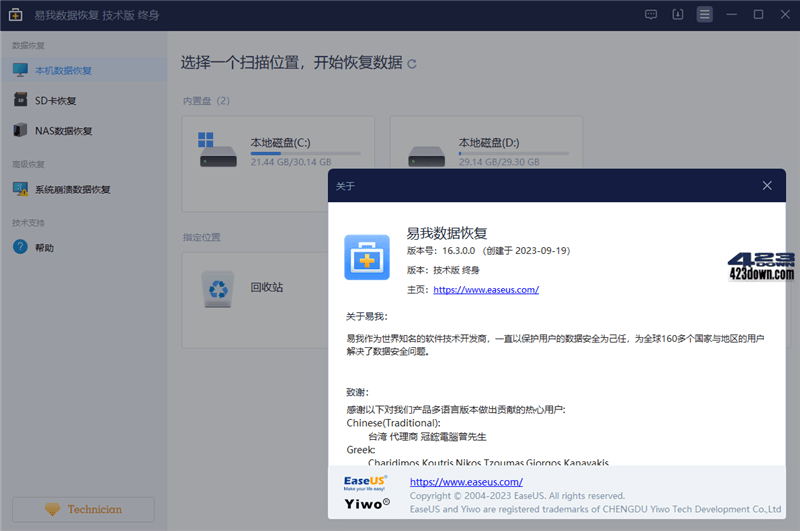This screenshot has width=800, height=531.
Task: Click the Windows drive icon for C:
Action: pos(218,149)
